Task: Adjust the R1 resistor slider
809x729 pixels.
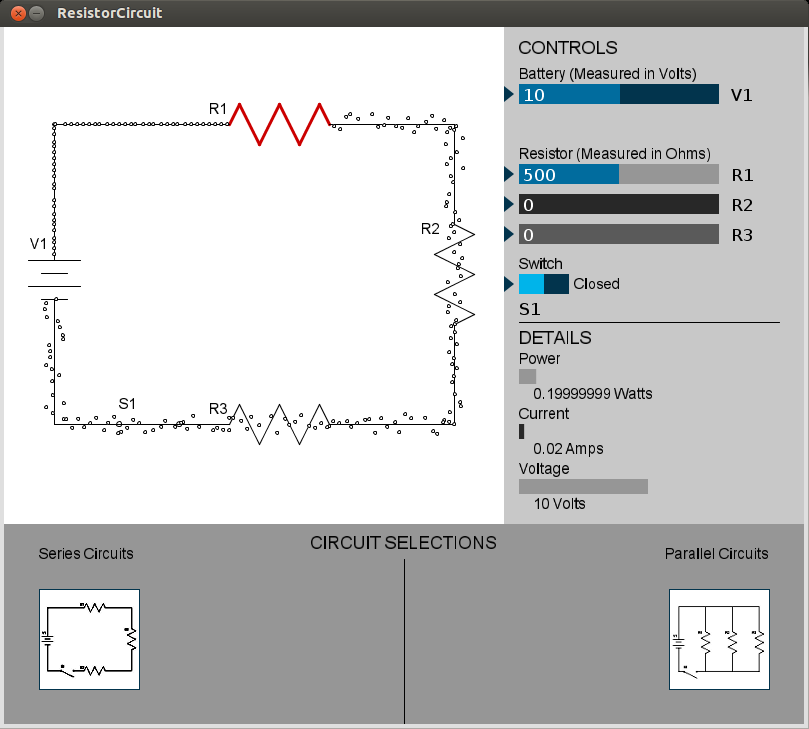Action: click(x=619, y=174)
